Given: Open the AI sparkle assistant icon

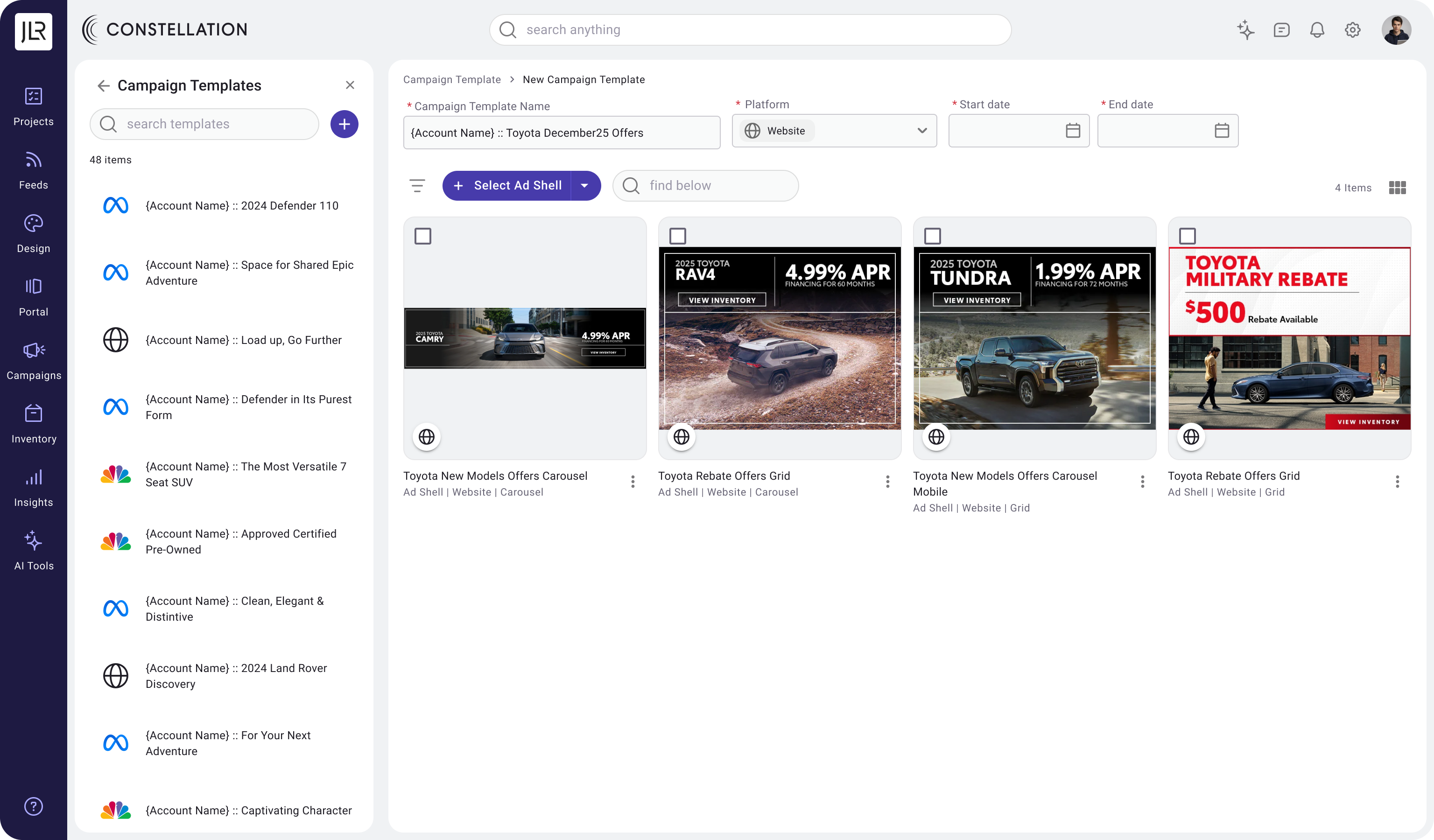Looking at the screenshot, I should pyautogui.click(x=1245, y=29).
